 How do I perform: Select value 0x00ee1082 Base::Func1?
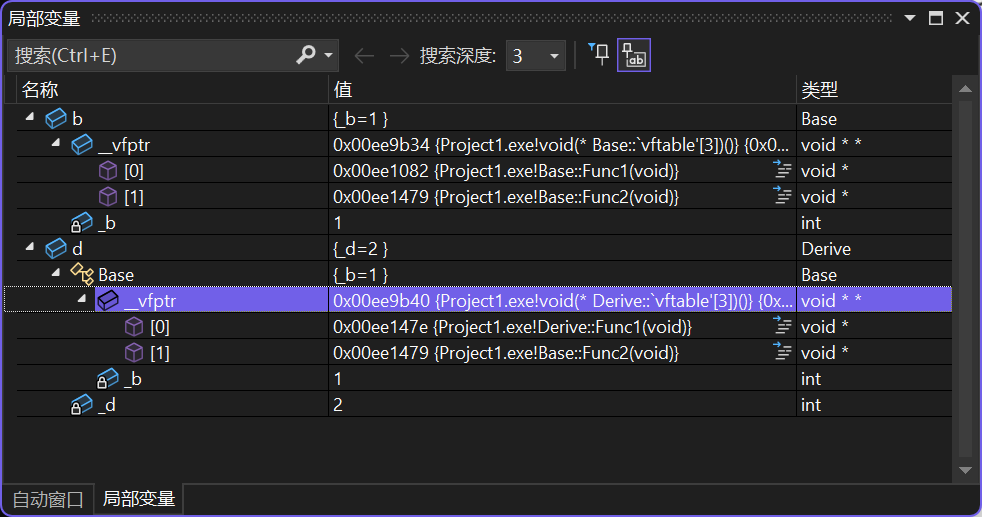506,171
